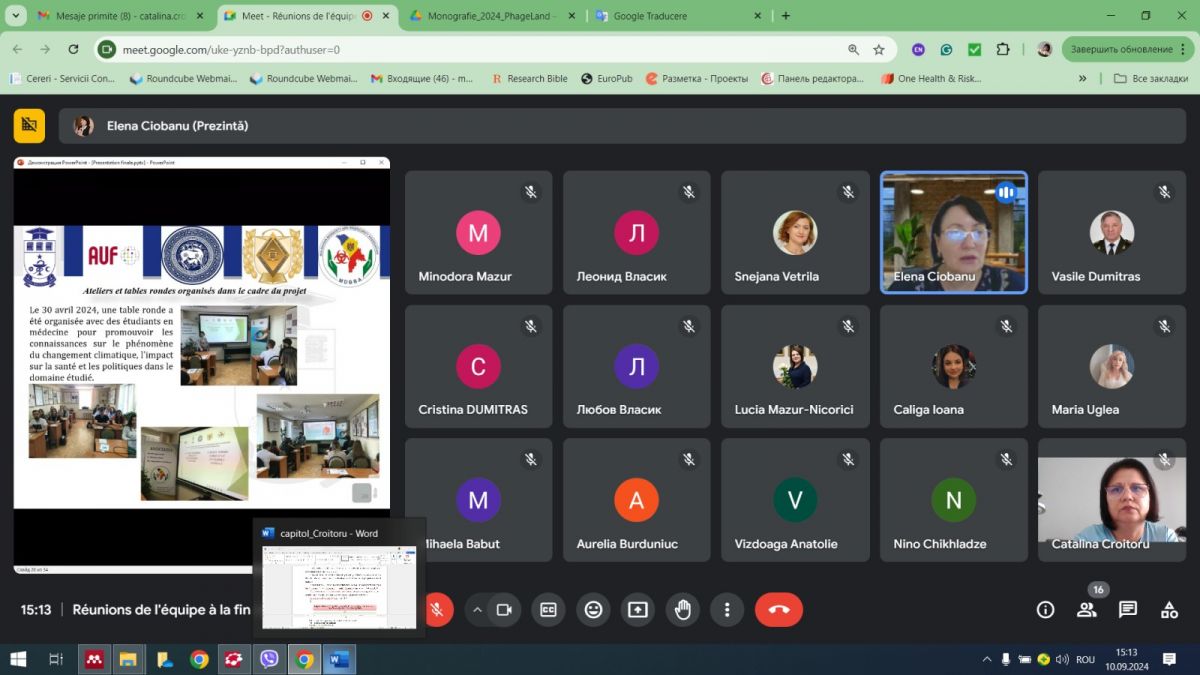Turn on closed captions
This screenshot has height=675, width=1200.
[548, 609]
